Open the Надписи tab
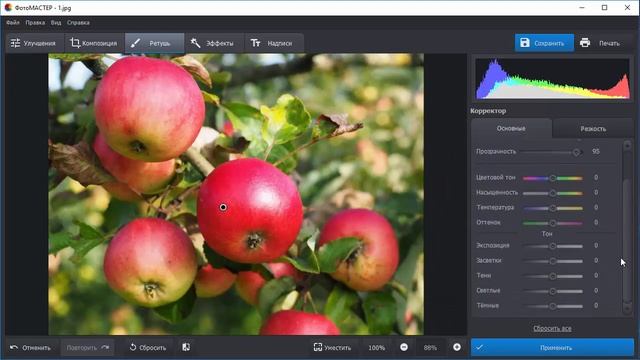The image size is (640, 360). pyautogui.click(x=273, y=43)
